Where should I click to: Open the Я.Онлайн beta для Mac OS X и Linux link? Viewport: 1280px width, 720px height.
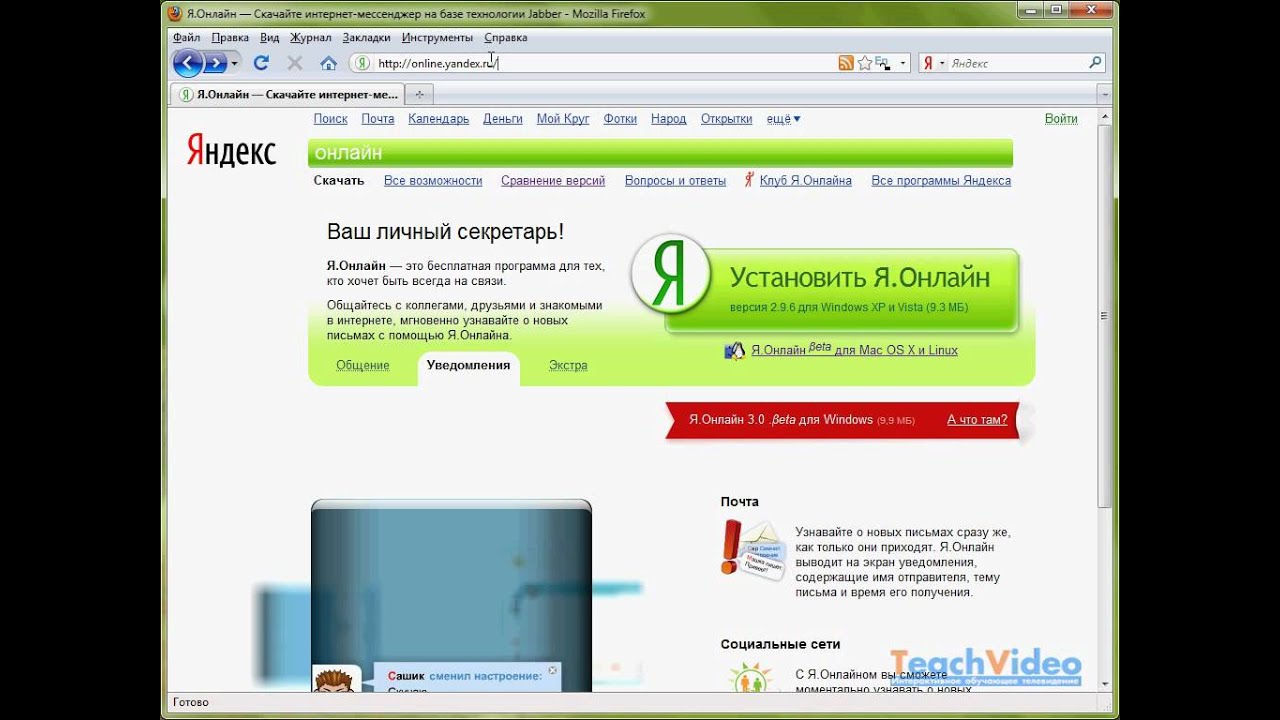click(x=854, y=350)
